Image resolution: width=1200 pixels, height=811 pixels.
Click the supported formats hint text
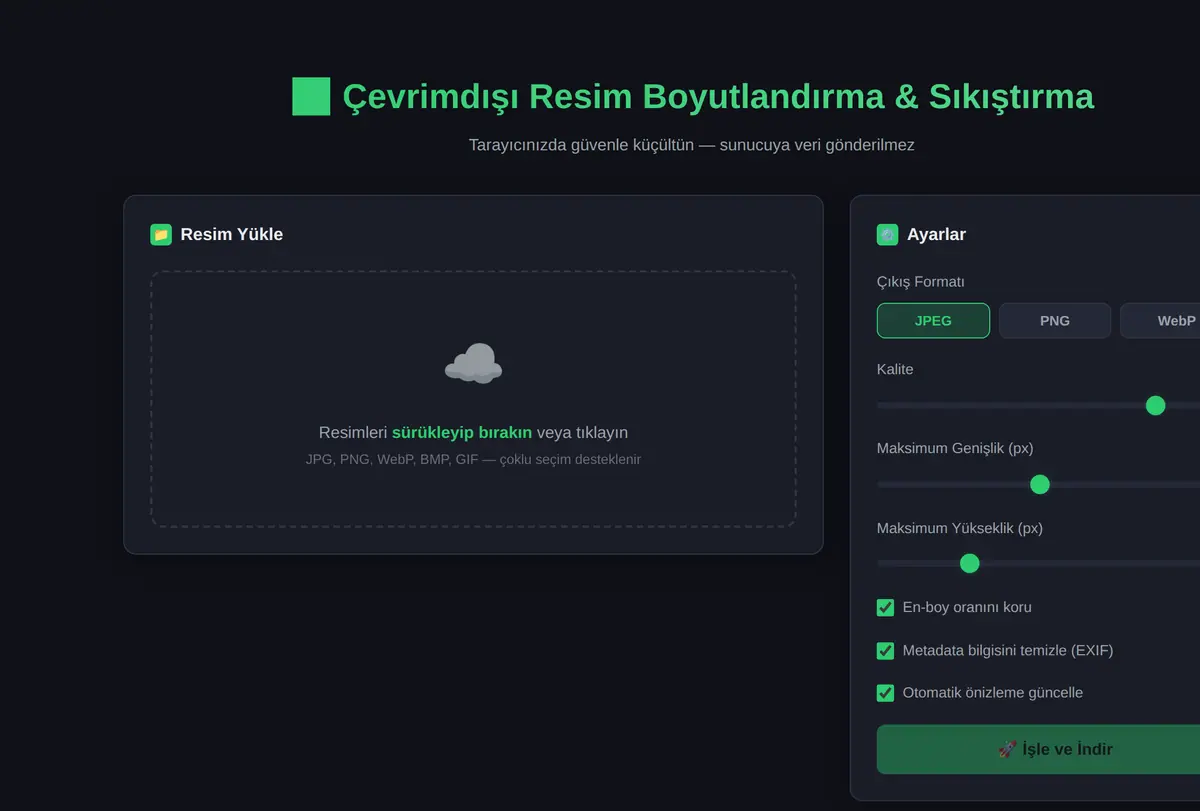point(473,459)
